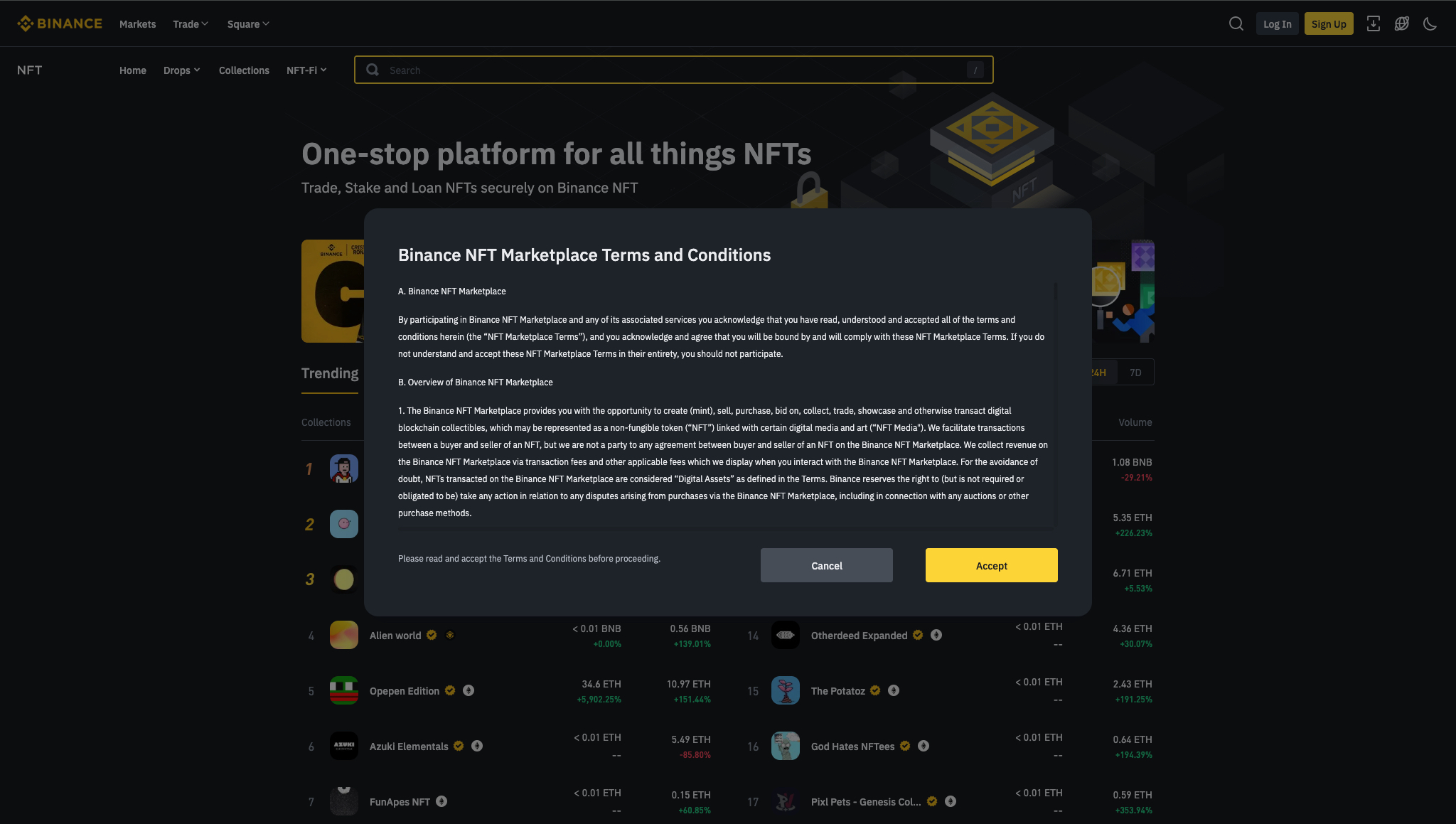1456x824 pixels.
Task: Open the search magnifier in the top navigation
Action: click(1236, 23)
